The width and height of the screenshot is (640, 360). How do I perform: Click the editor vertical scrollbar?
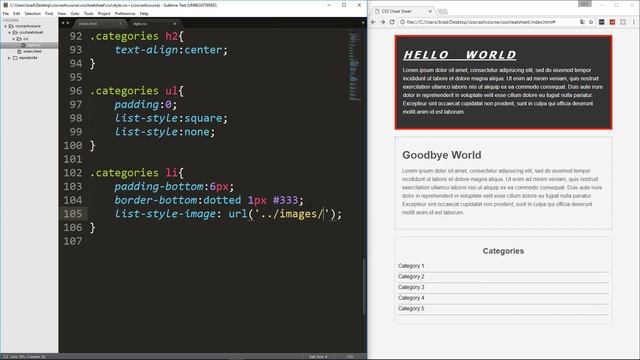(363, 287)
